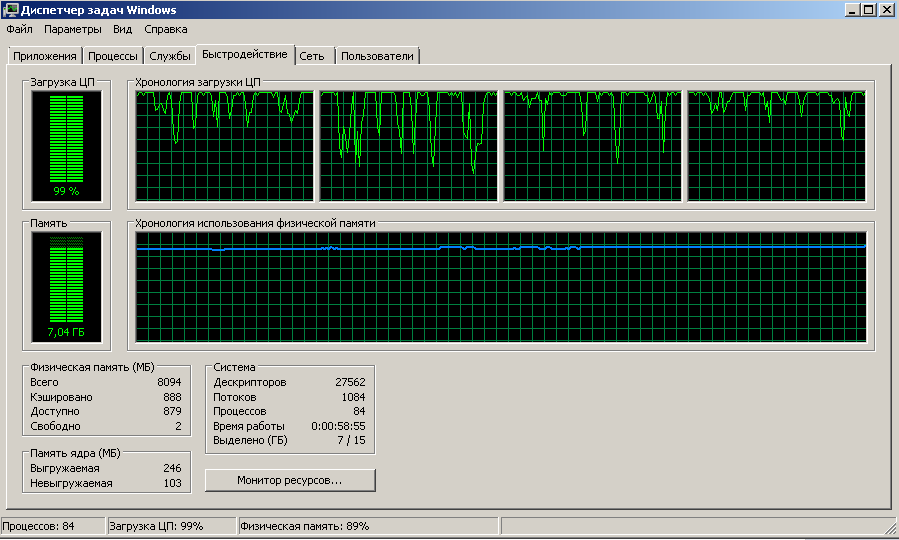Click the Всего value 8094

169,382
